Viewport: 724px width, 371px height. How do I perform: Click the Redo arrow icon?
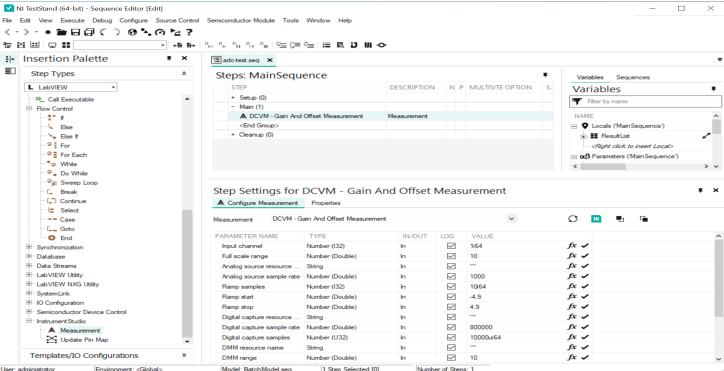click(x=117, y=32)
